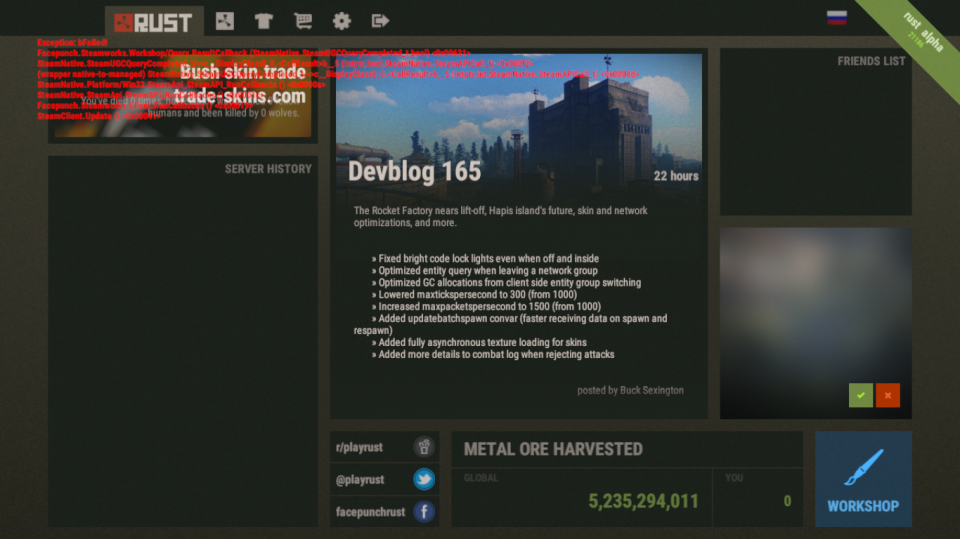Change language via Russian flag icon

[837, 18]
